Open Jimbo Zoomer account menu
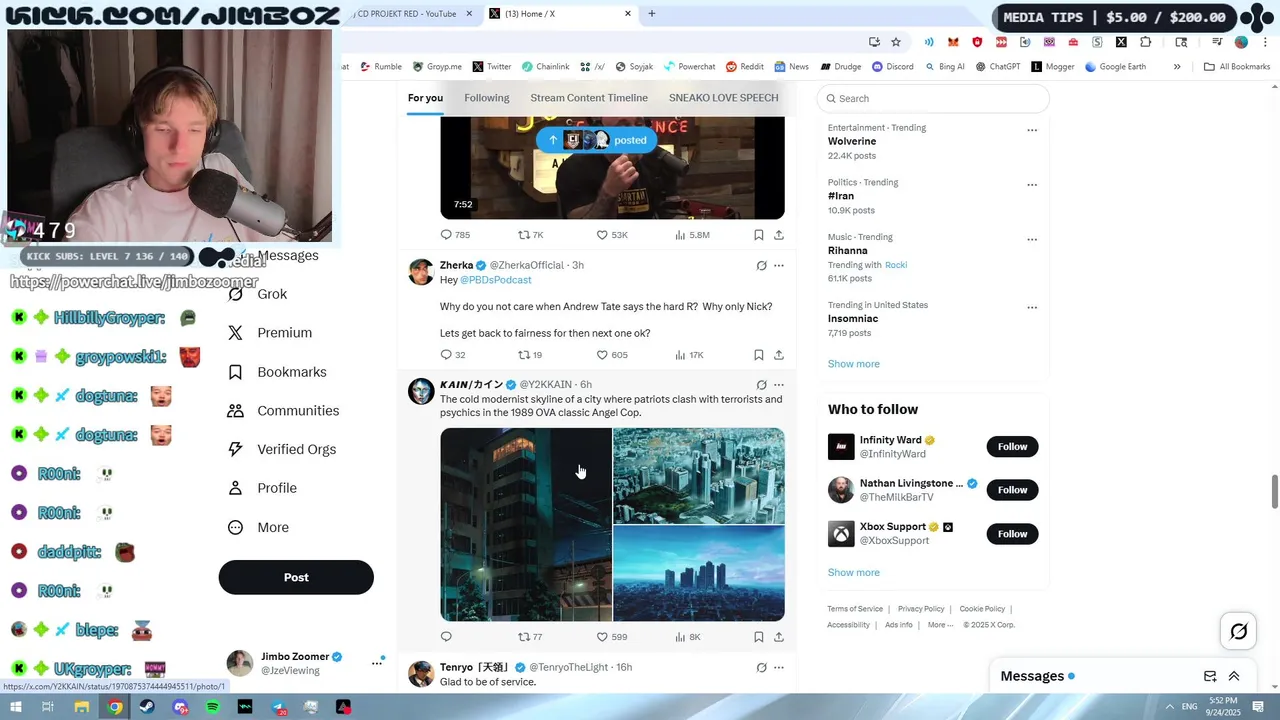This screenshot has width=1280, height=720. 377,662
